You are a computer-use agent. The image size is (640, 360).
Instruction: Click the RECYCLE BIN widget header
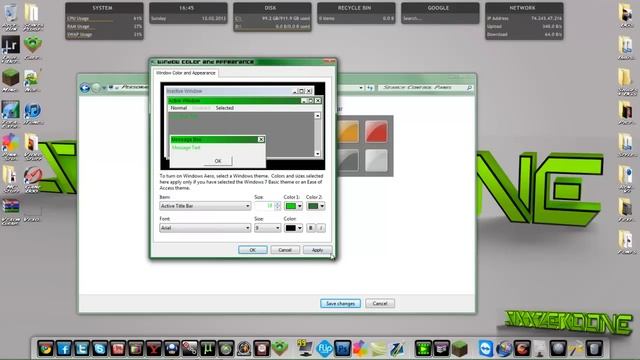click(x=354, y=8)
